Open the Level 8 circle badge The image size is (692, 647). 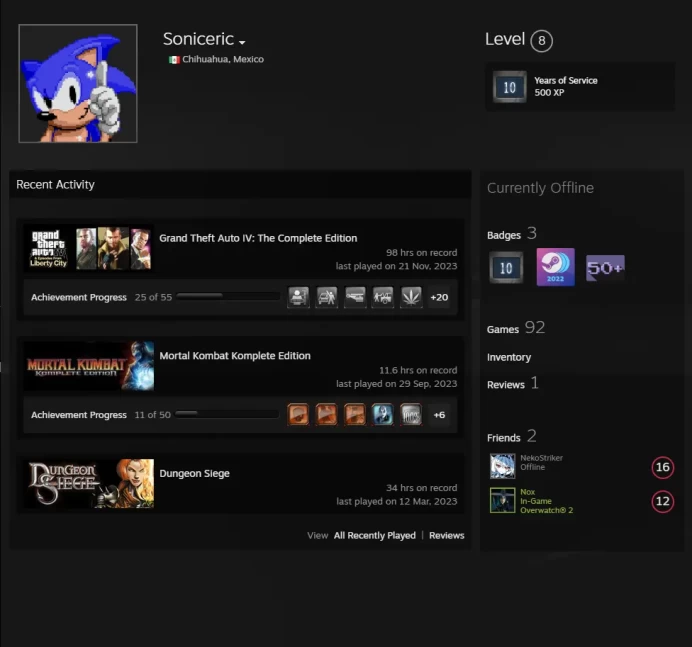pyautogui.click(x=541, y=41)
